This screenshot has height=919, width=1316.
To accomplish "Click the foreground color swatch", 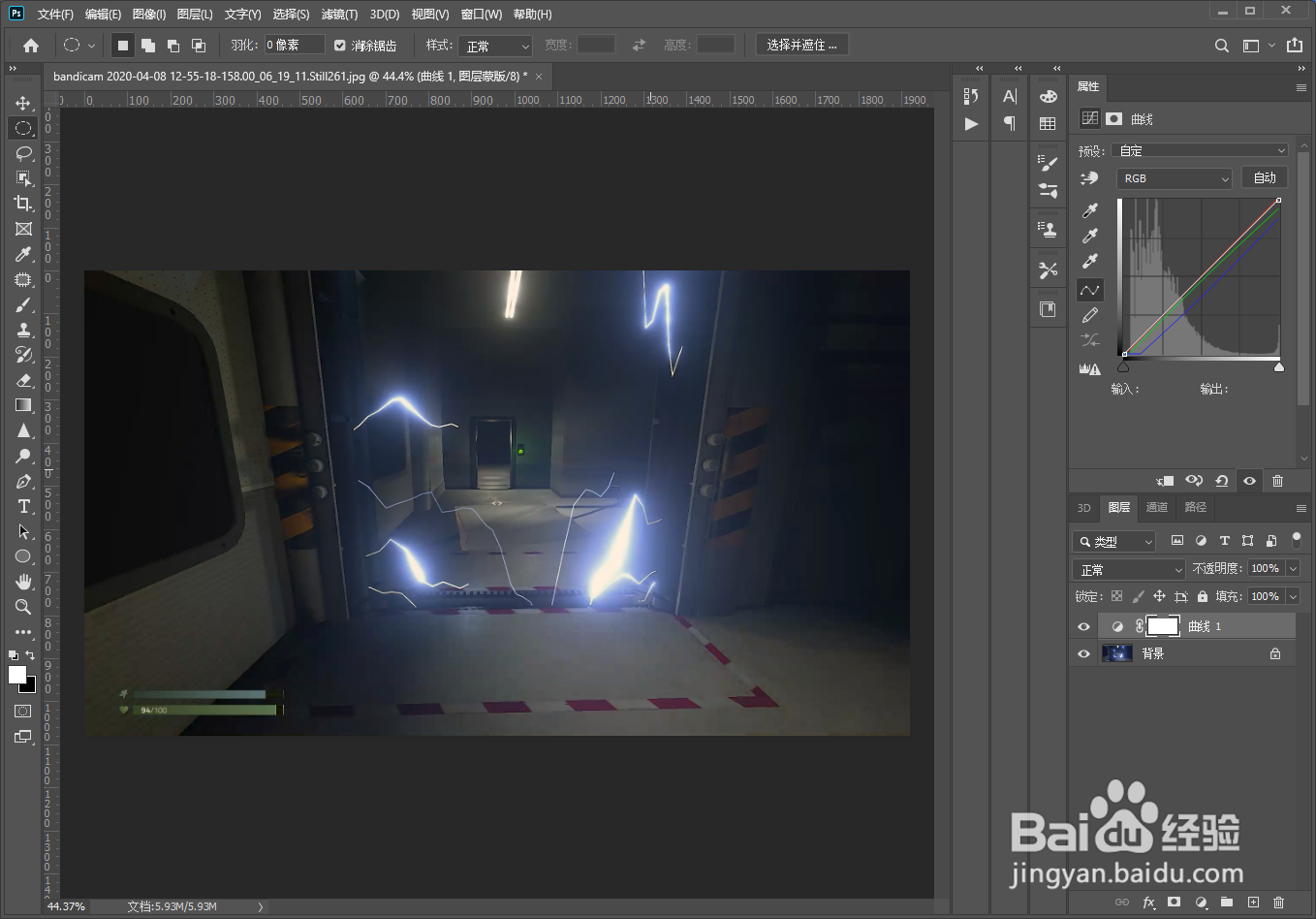I will tap(17, 675).
